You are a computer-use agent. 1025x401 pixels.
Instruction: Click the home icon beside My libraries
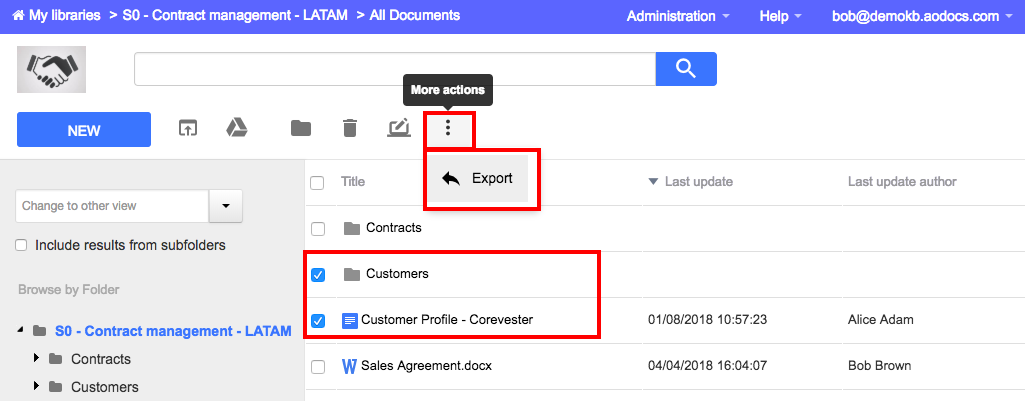pos(18,15)
